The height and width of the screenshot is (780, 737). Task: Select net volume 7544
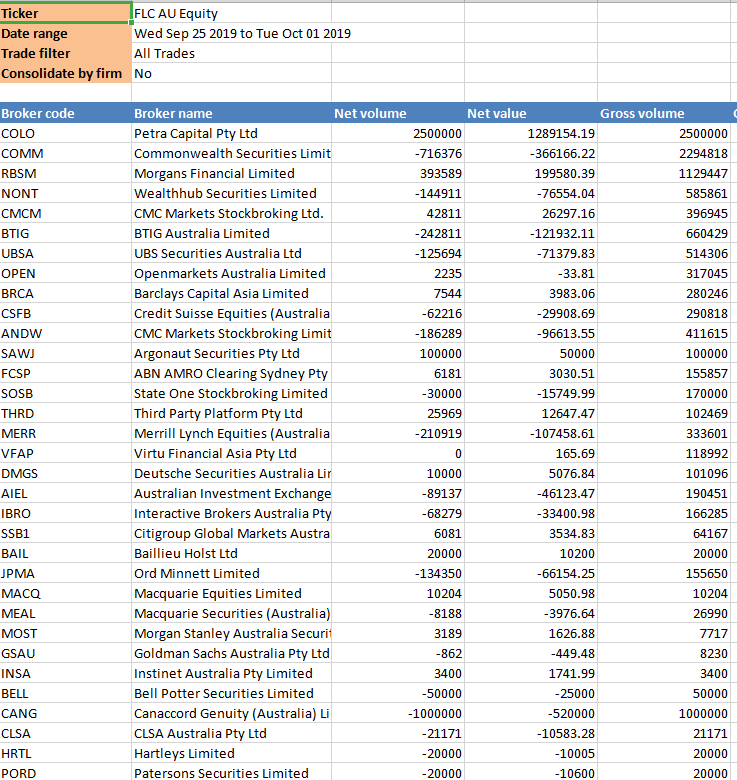pyautogui.click(x=398, y=293)
